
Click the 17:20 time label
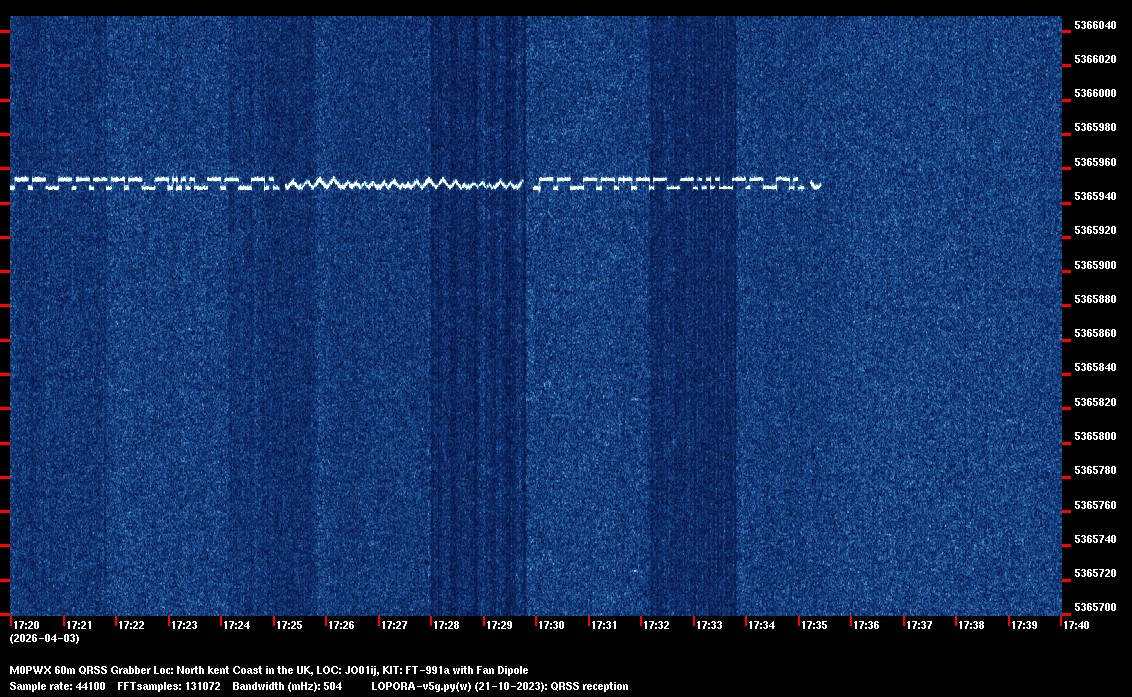26,625
